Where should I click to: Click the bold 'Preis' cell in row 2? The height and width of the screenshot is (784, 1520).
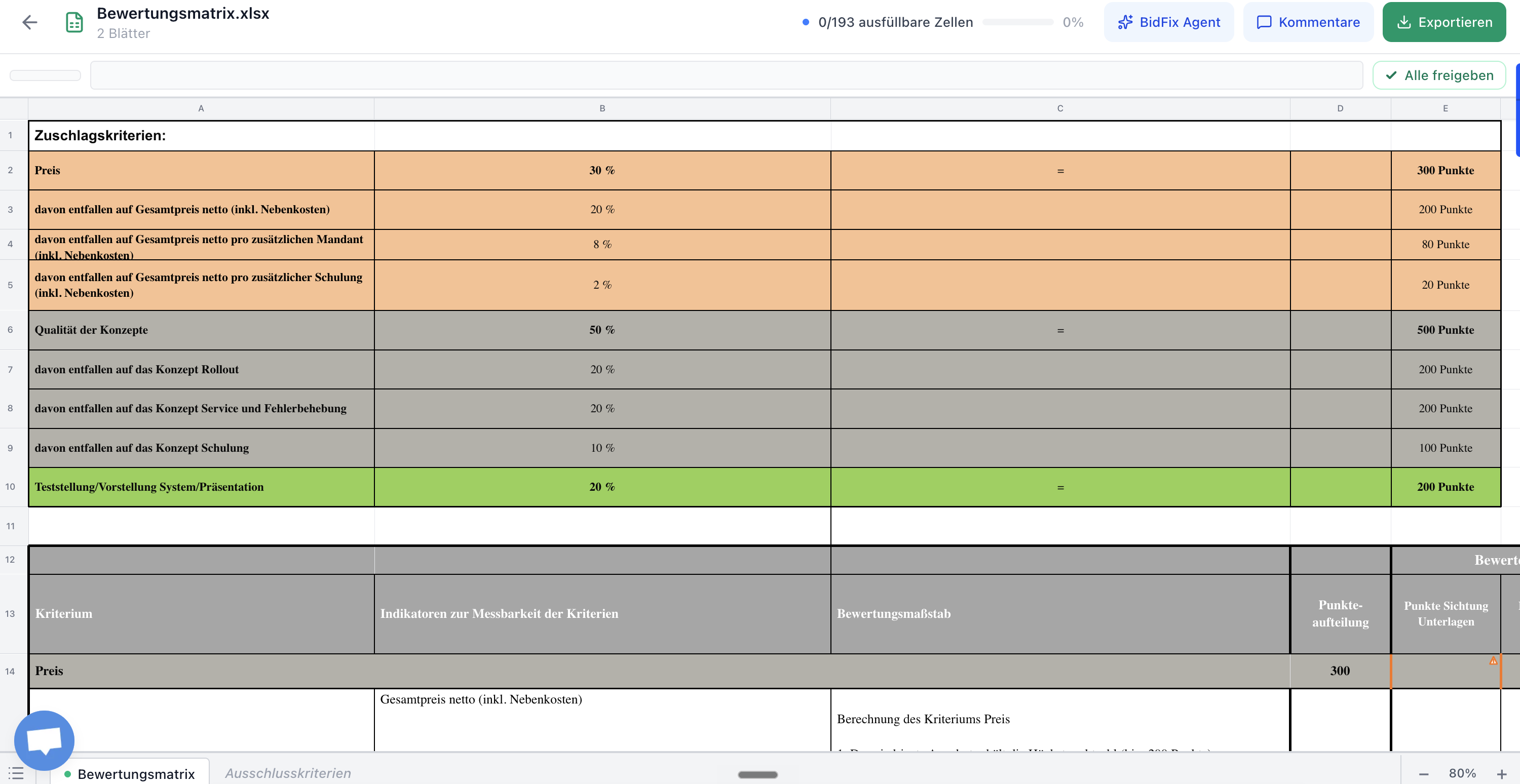click(x=201, y=171)
